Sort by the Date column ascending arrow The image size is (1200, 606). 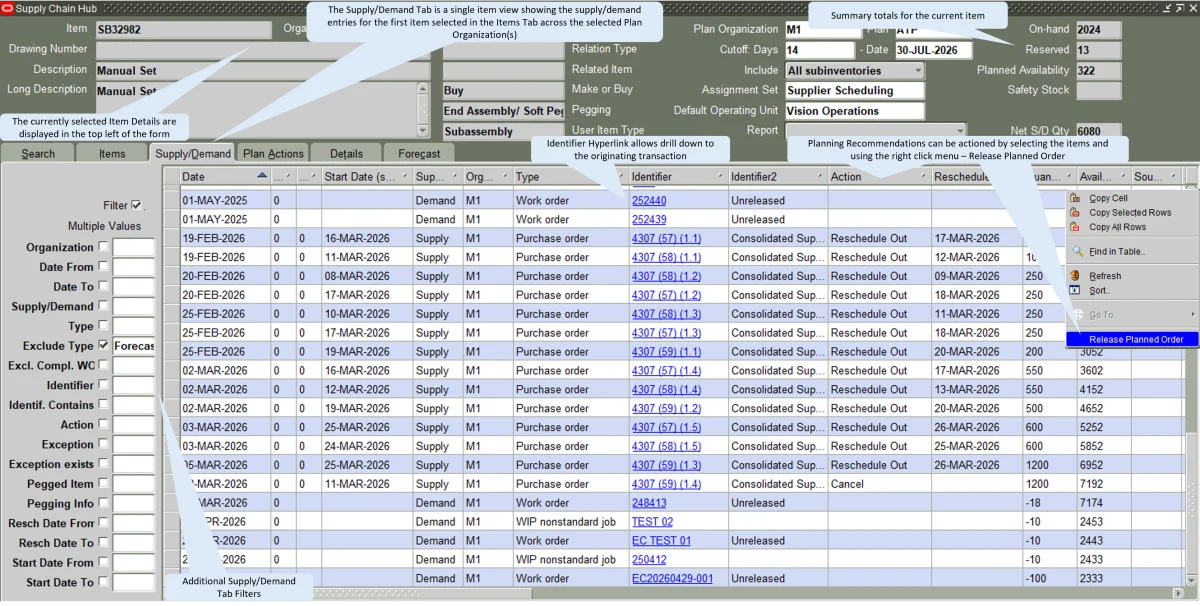262,176
